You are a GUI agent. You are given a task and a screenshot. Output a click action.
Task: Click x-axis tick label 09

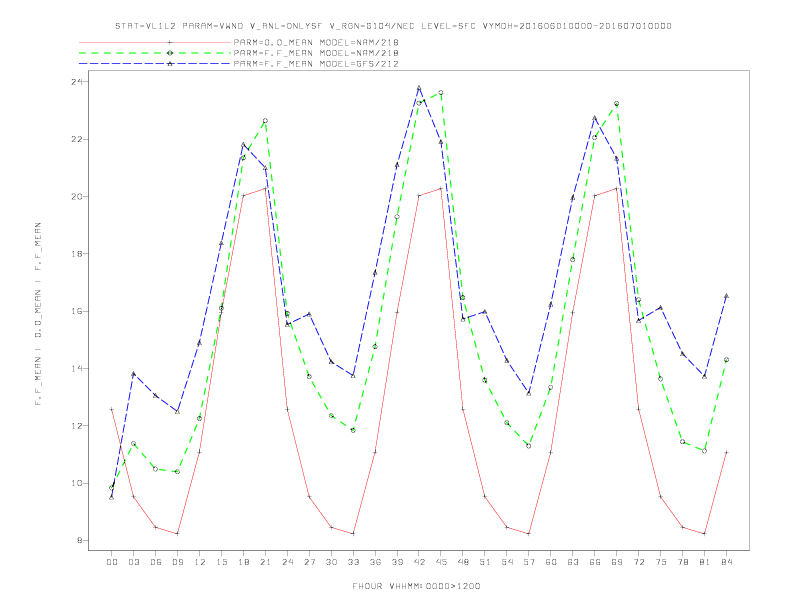click(177, 562)
